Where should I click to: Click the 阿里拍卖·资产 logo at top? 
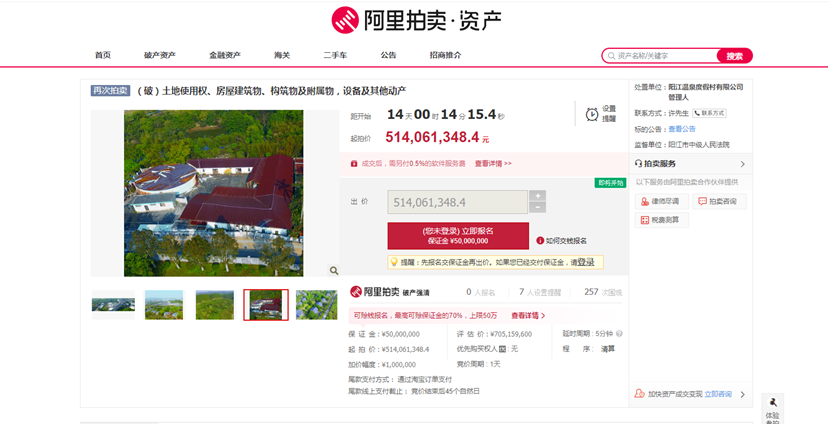point(416,20)
